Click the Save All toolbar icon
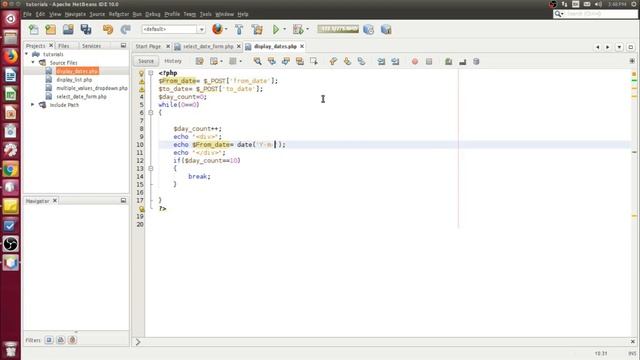Viewport: 640px width, 360px height. [x=86, y=29]
